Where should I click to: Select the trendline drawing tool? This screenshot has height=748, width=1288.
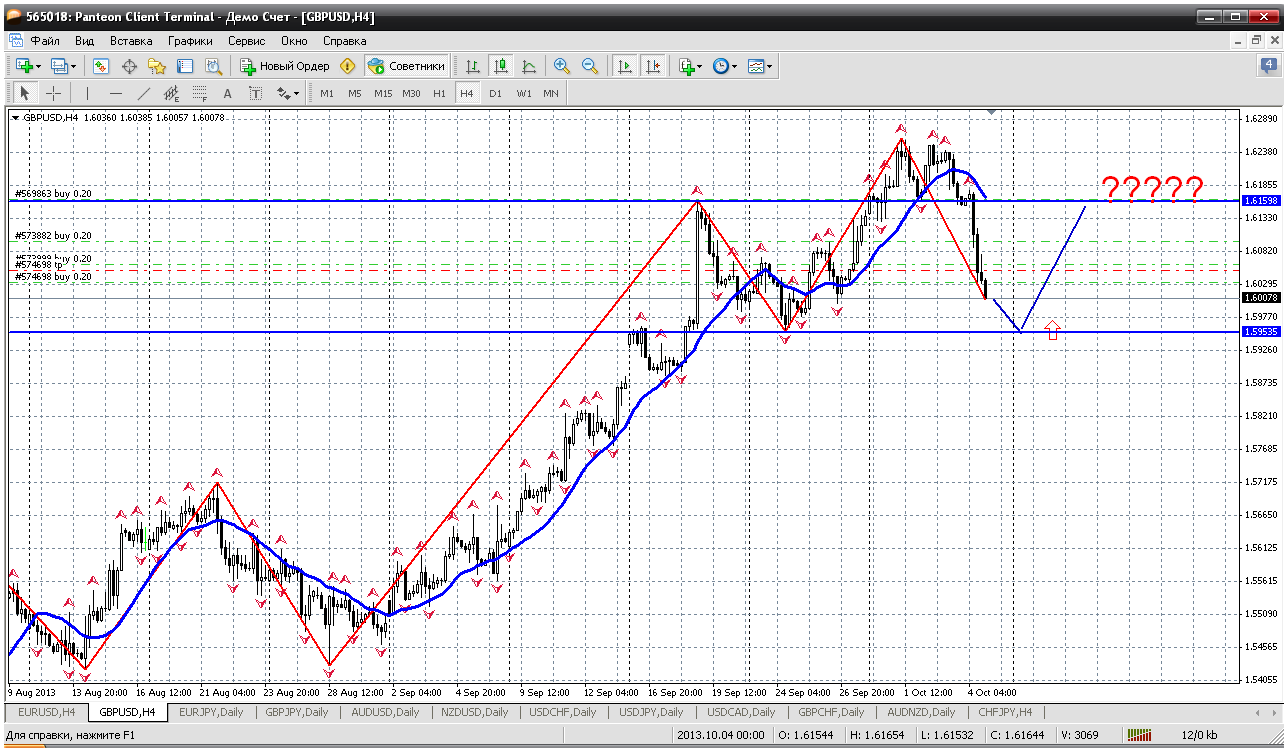point(144,93)
